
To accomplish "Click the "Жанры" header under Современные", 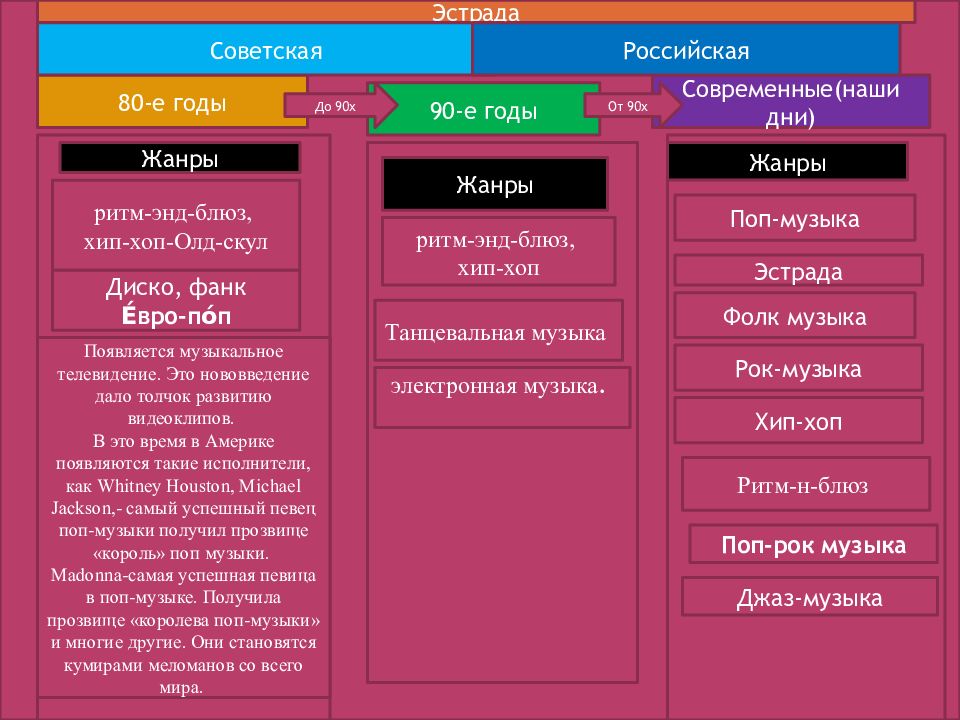I will tap(787, 162).
